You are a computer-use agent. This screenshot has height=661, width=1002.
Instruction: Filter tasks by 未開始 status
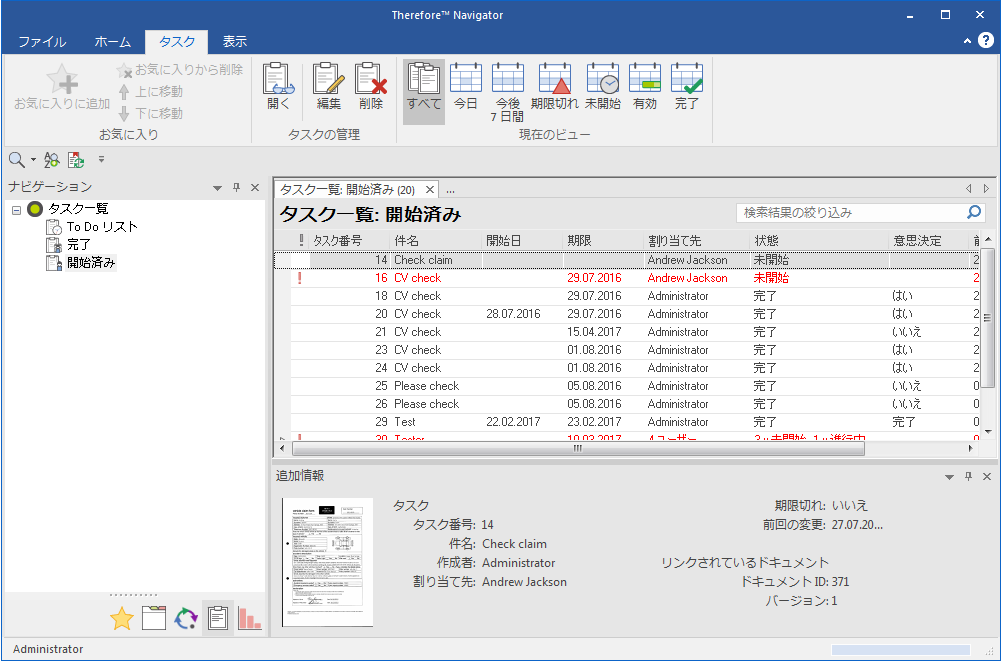click(603, 87)
